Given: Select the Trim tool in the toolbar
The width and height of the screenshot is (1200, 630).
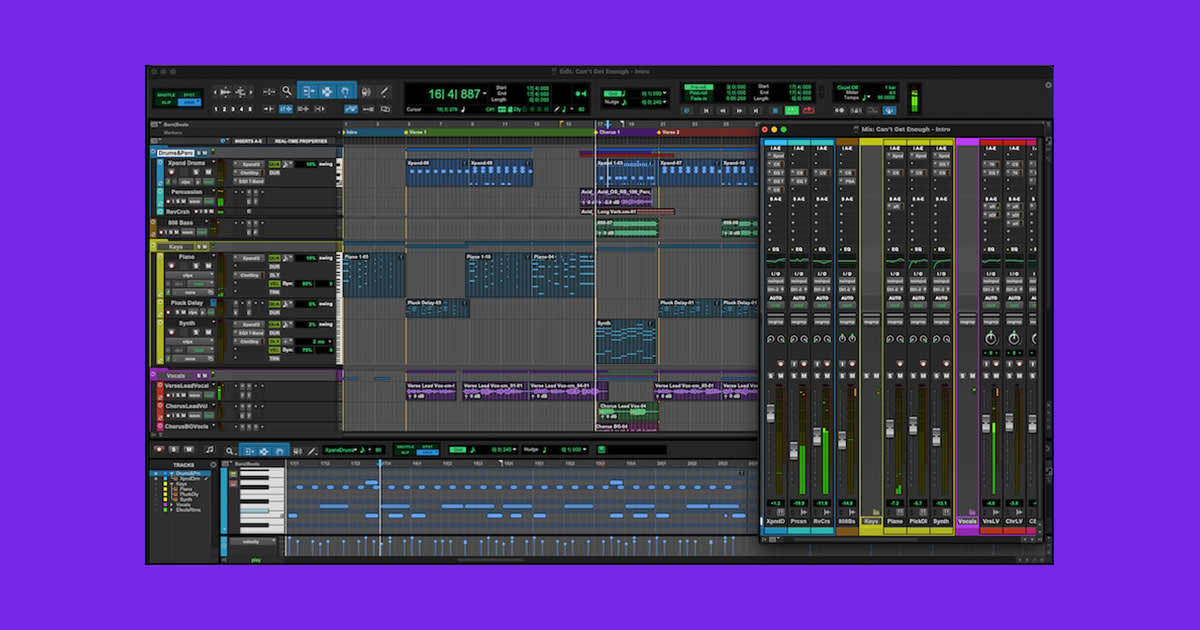Looking at the screenshot, I should pyautogui.click(x=308, y=93).
